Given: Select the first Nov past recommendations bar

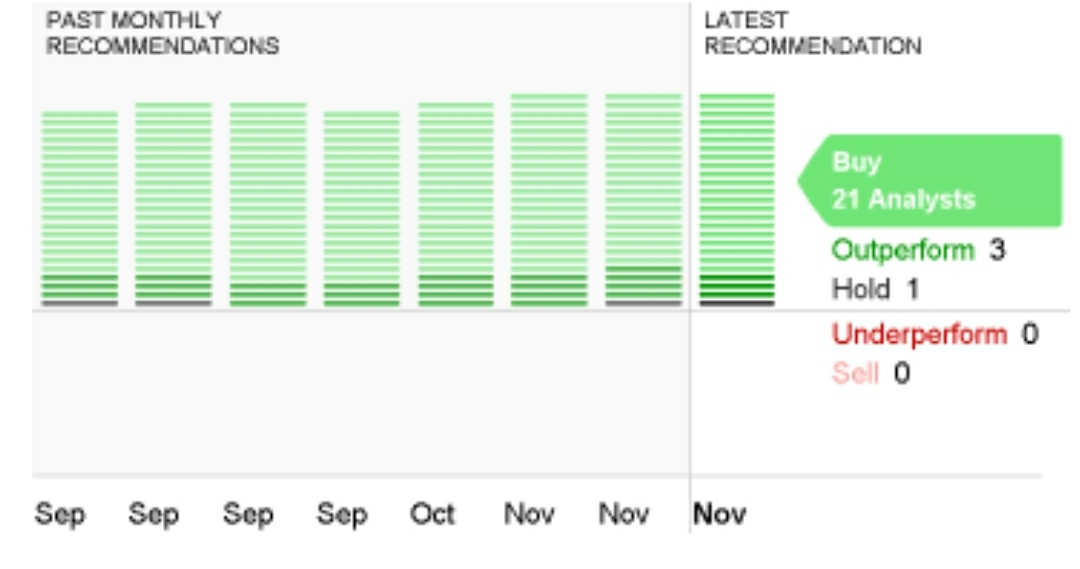Looking at the screenshot, I should (549, 200).
